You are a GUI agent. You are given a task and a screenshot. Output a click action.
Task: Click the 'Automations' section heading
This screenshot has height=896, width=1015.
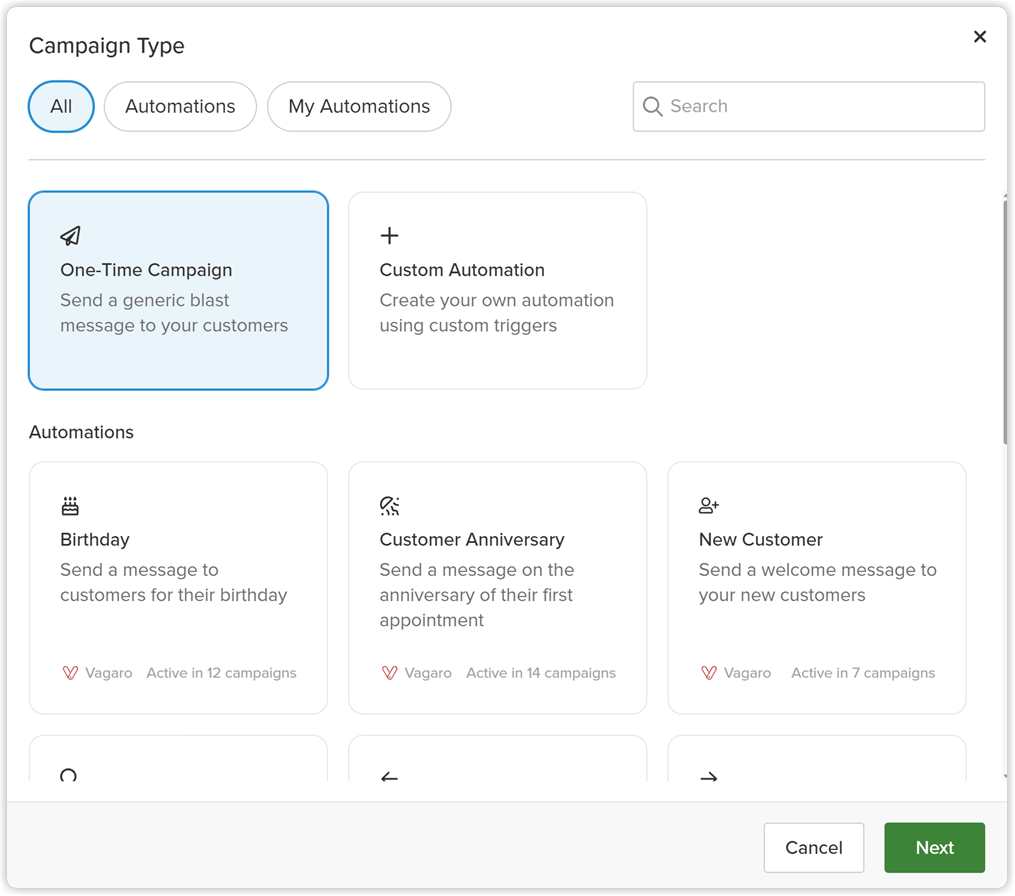tap(82, 432)
